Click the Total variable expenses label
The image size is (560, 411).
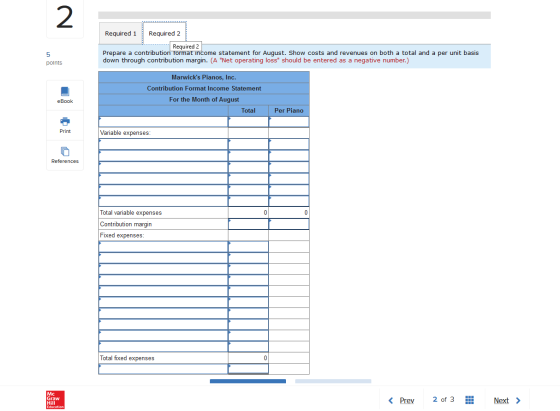[x=131, y=213]
